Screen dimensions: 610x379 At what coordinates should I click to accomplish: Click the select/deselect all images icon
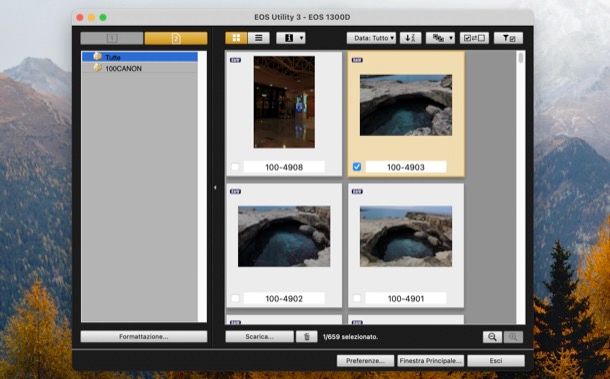474,38
